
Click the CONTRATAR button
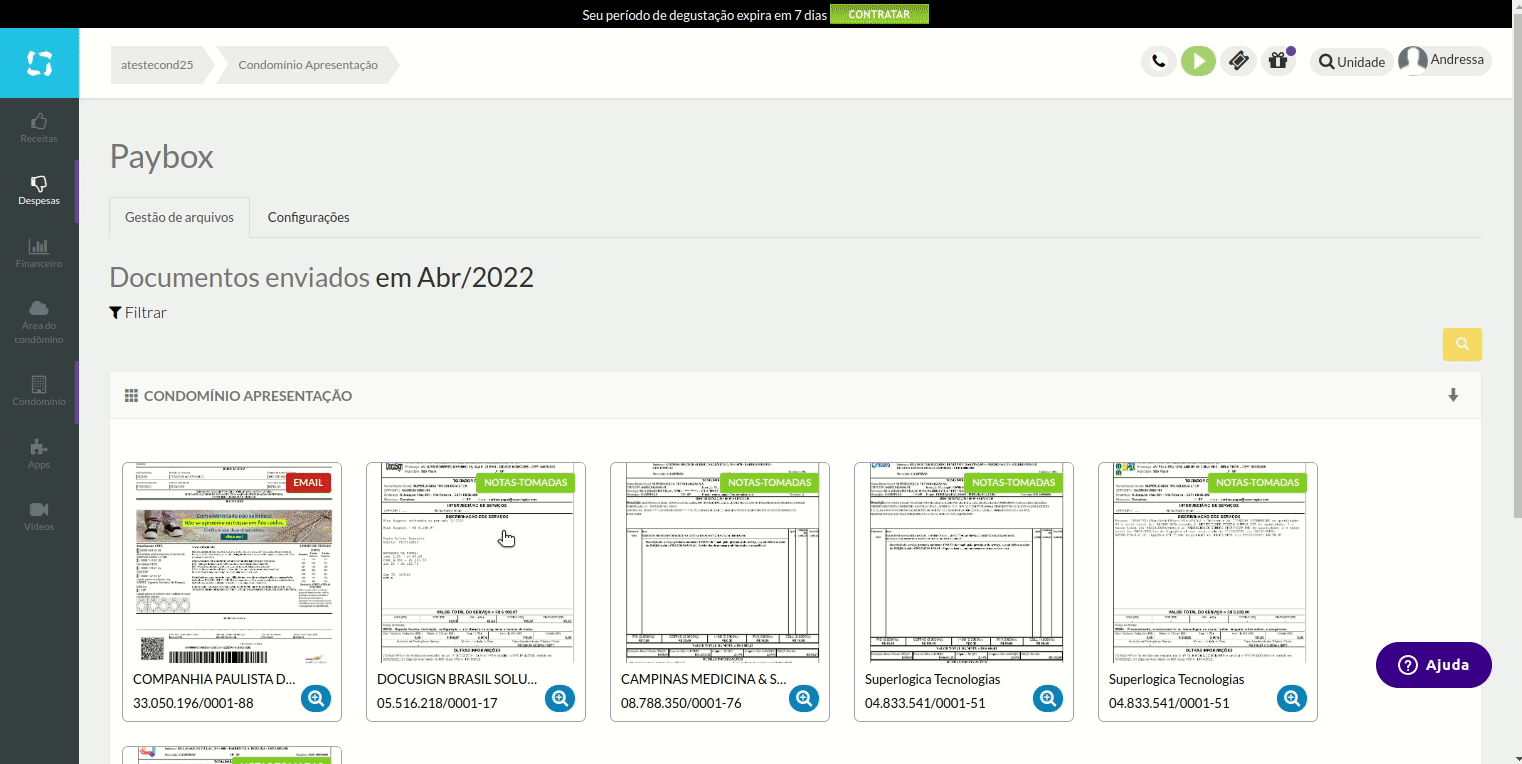pyautogui.click(x=879, y=14)
